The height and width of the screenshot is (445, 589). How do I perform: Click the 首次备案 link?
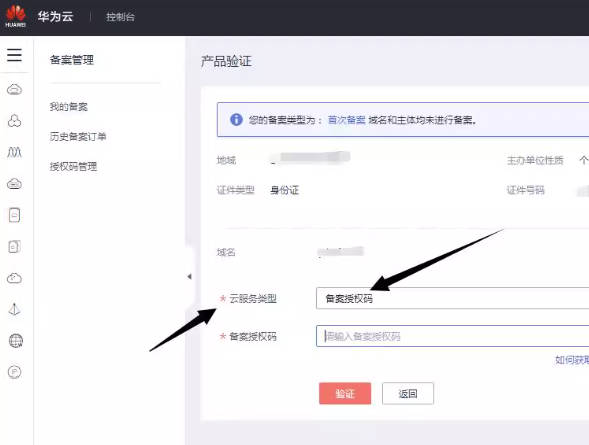(346, 120)
